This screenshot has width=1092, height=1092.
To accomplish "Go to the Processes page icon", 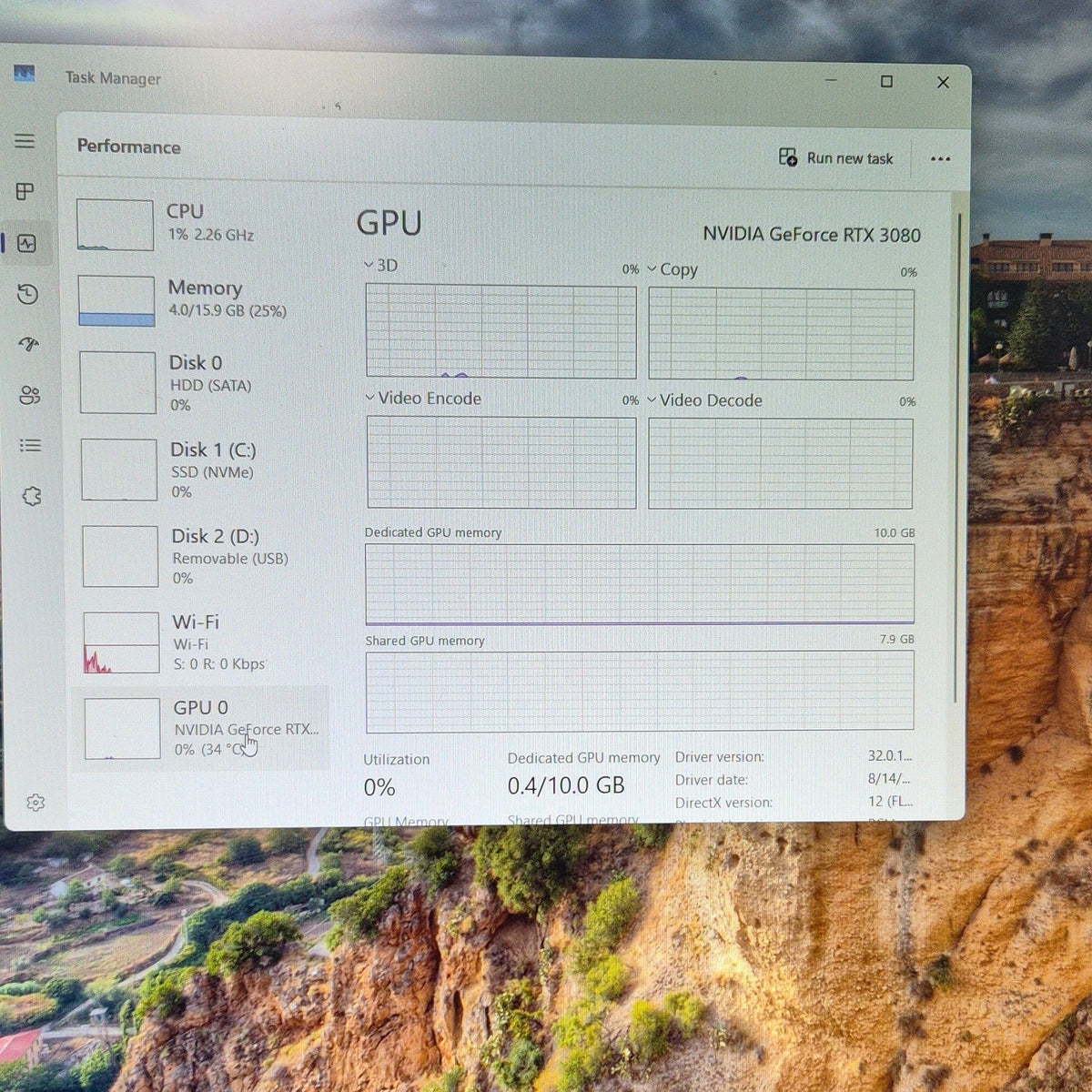I will tap(25, 191).
